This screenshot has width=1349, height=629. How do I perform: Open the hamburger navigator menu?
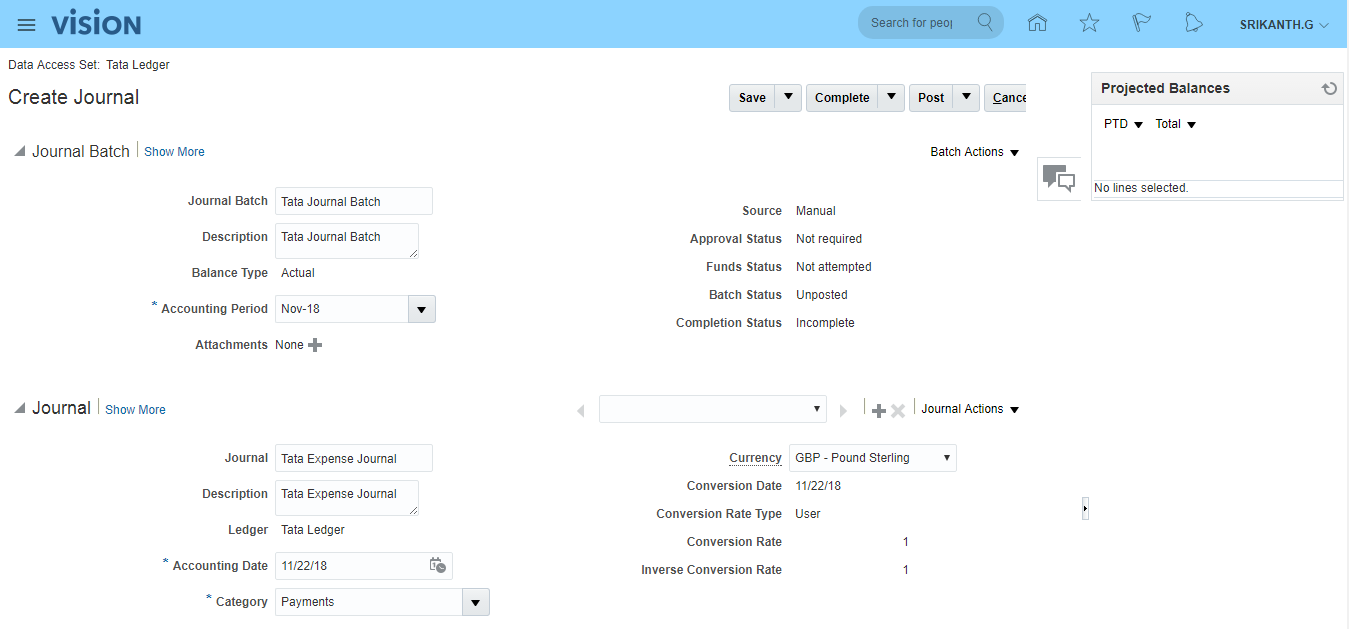[27, 24]
